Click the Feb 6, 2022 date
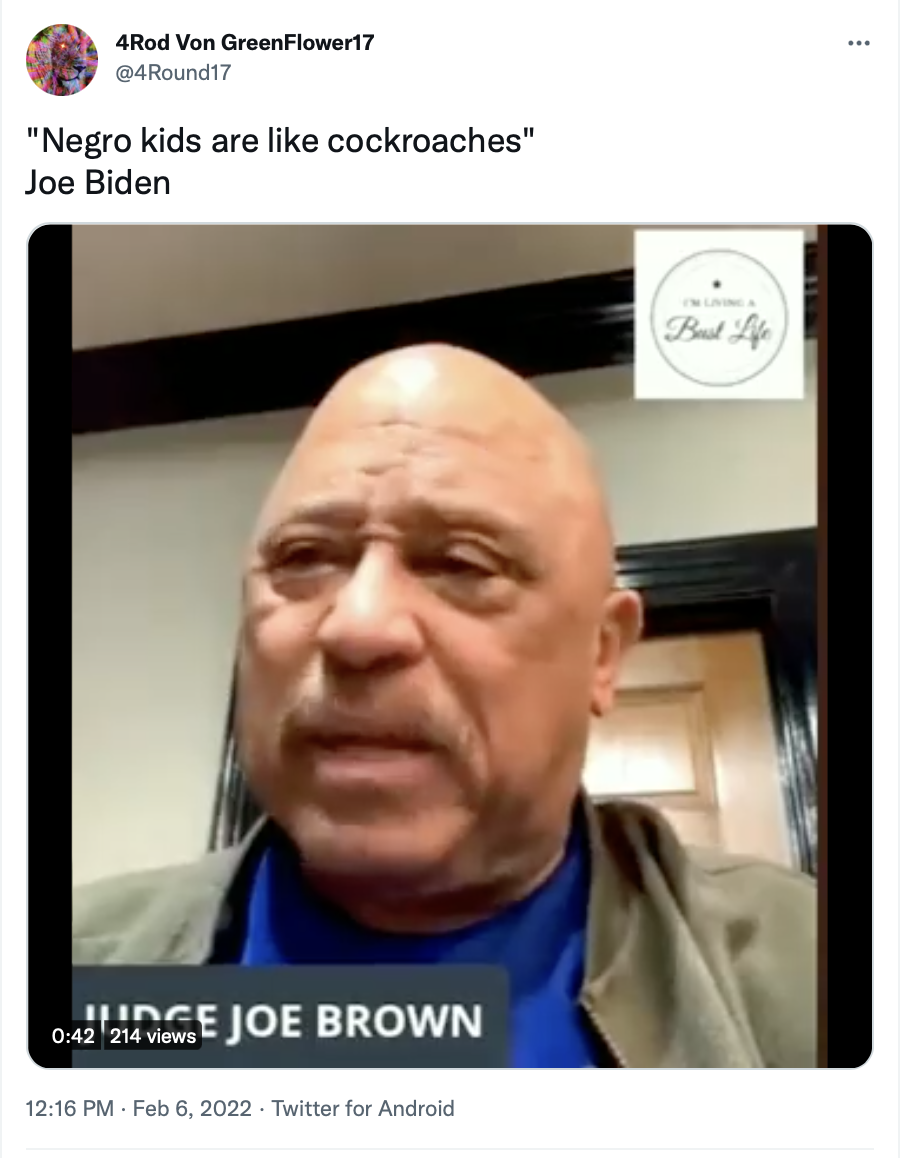 pyautogui.click(x=192, y=1109)
